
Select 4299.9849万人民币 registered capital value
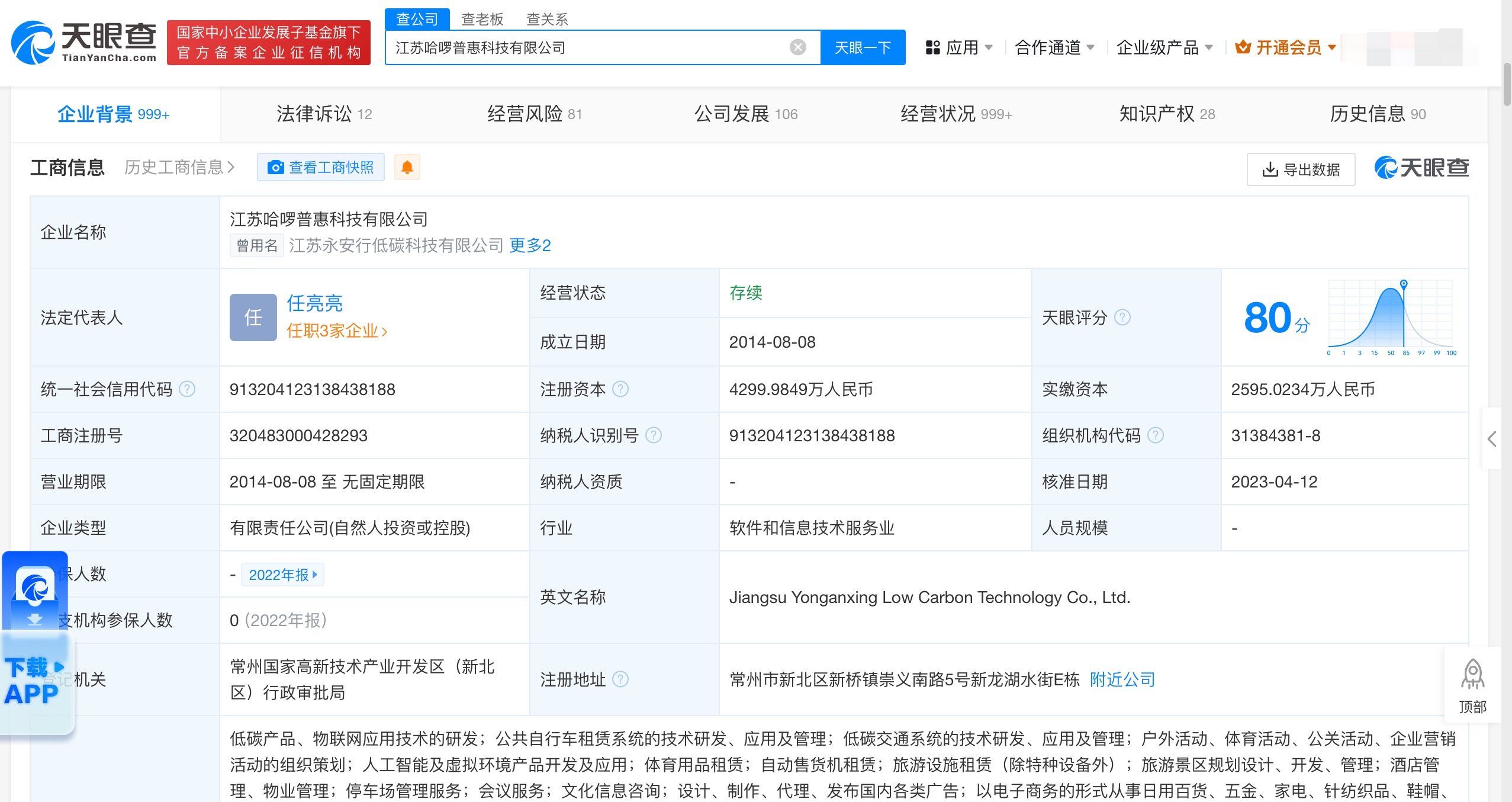(801, 389)
